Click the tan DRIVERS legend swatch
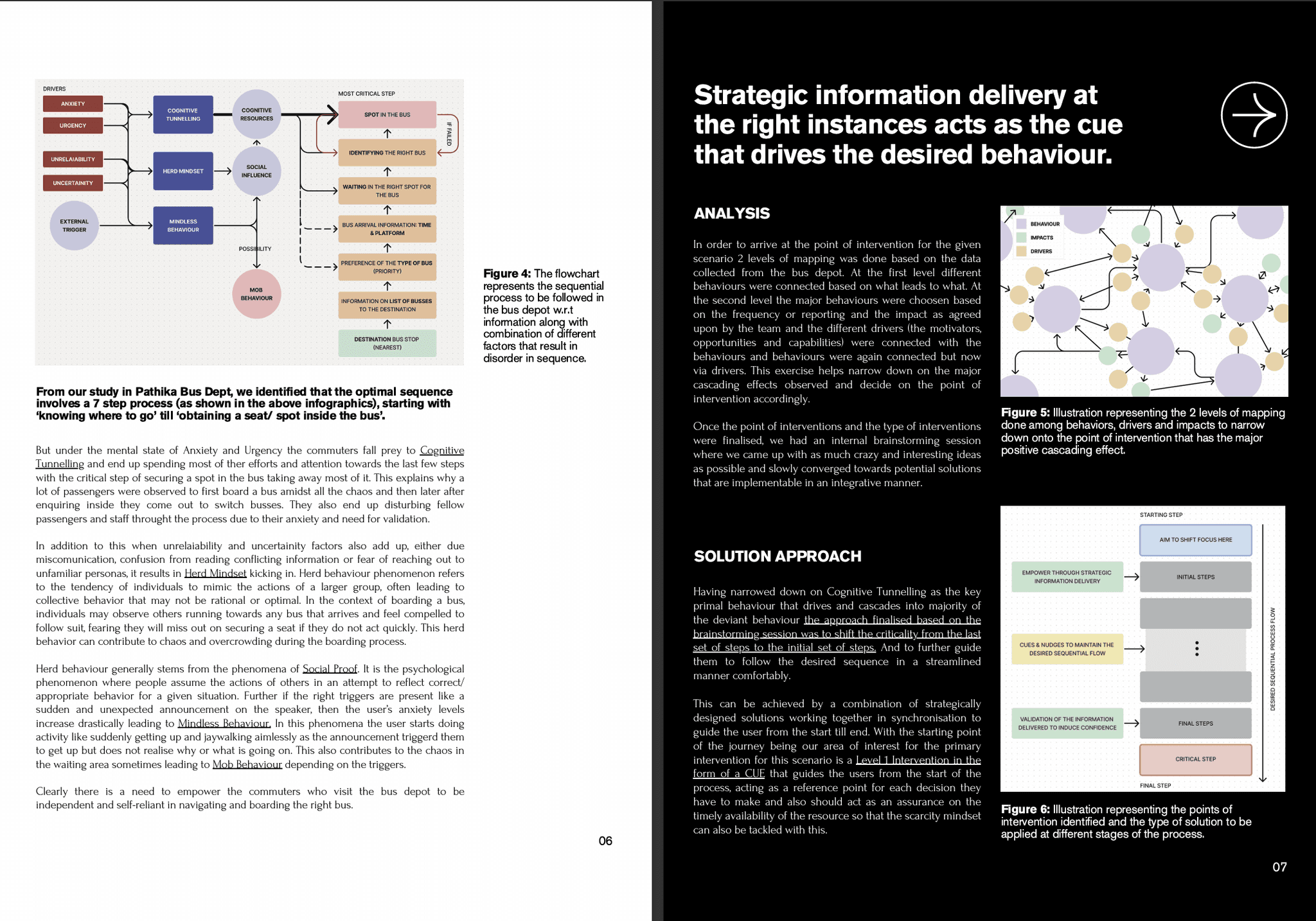 (x=1021, y=251)
